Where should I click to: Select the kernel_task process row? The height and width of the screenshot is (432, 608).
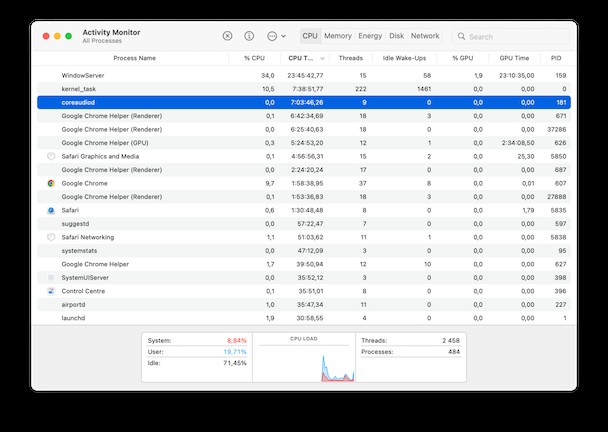[304, 89]
